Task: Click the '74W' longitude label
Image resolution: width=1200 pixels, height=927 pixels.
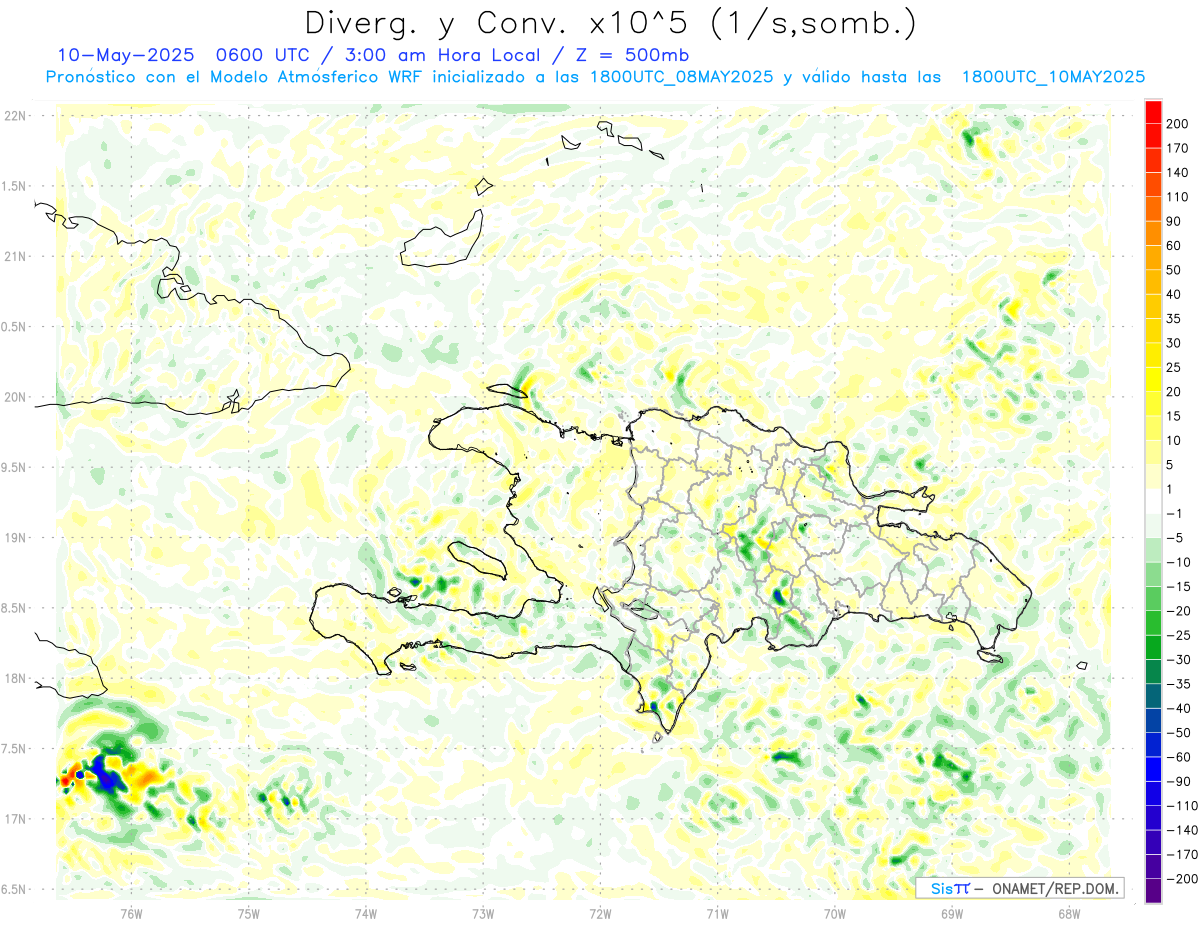Action: pos(365,913)
